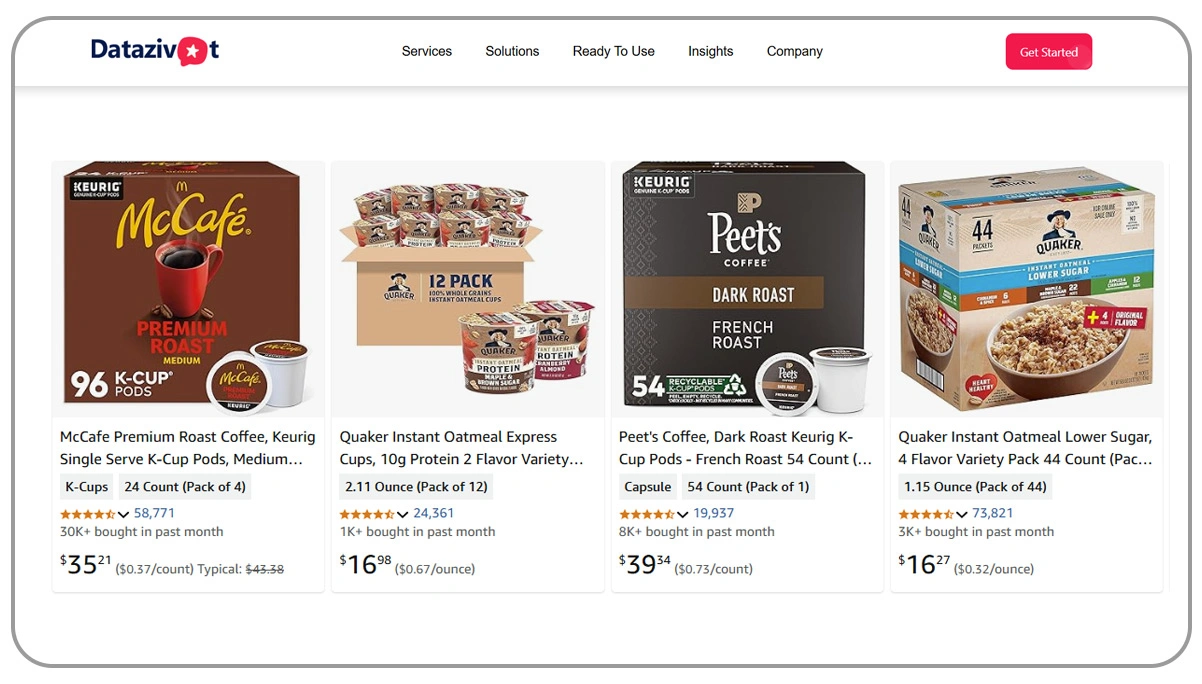Image resolution: width=1202 pixels, height=684 pixels.
Task: Open the Solutions menu
Action: (x=512, y=51)
